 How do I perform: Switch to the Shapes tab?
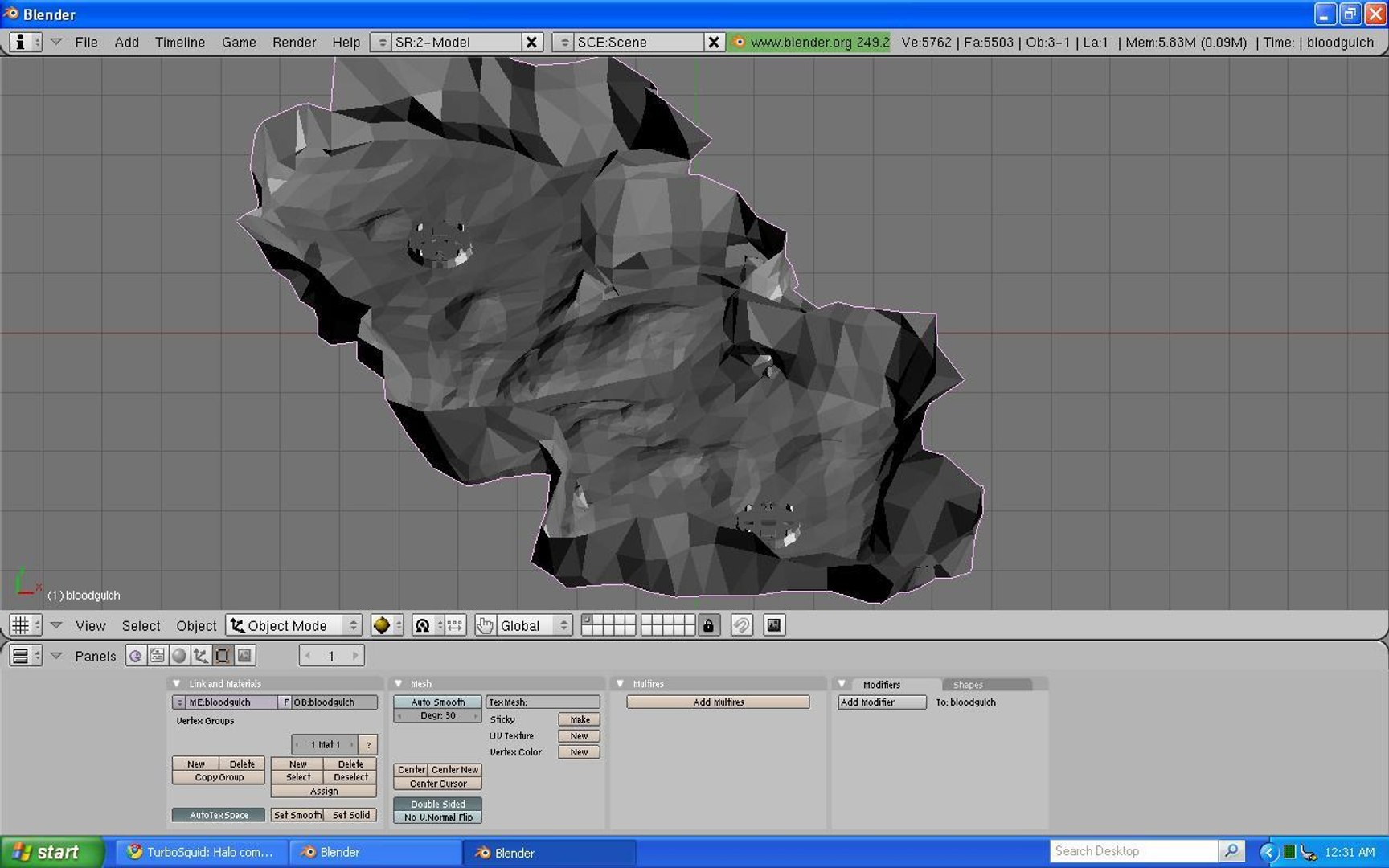pyautogui.click(x=968, y=685)
